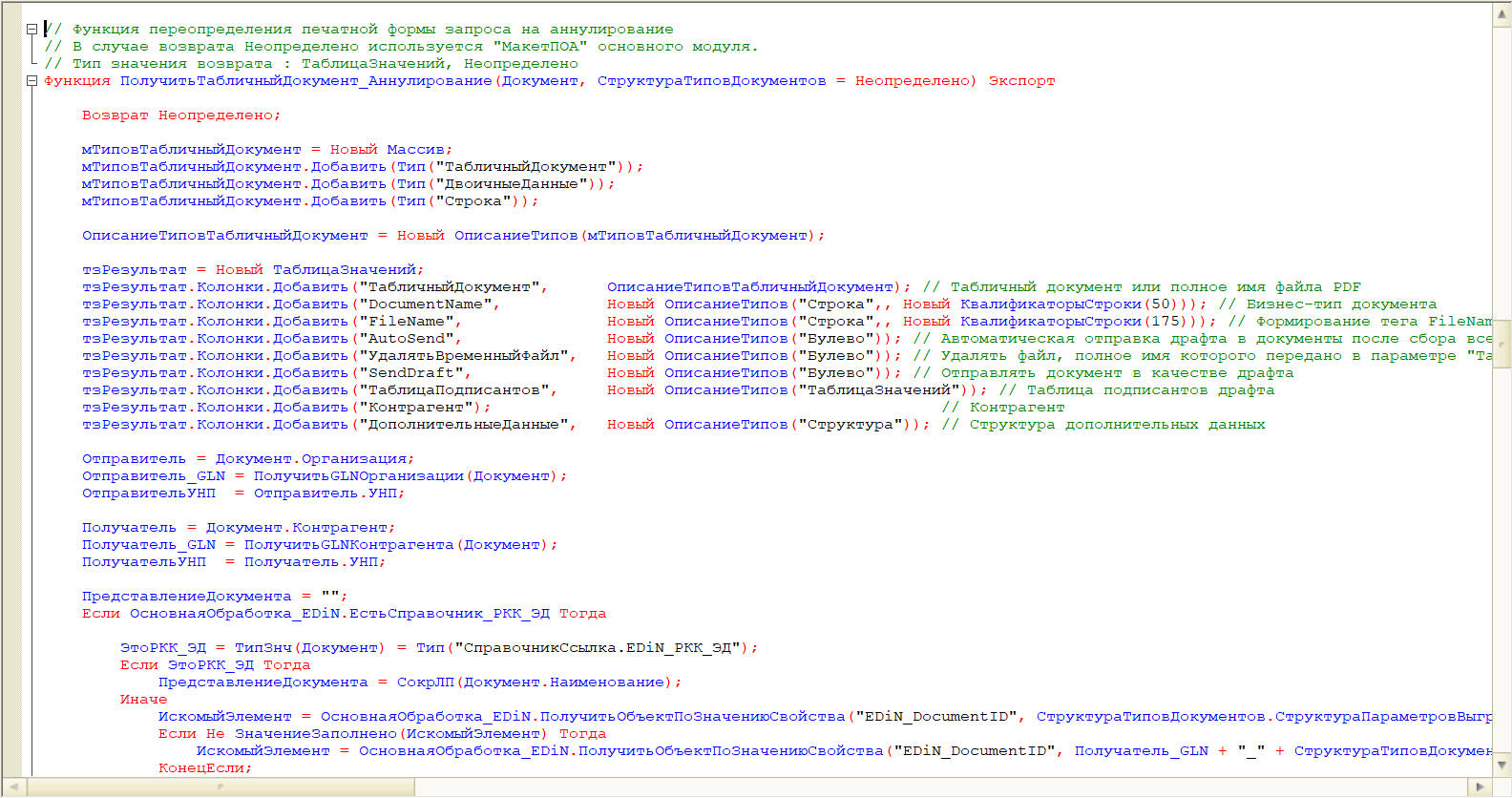Image resolution: width=1512 pixels, height=798 pixels.
Task: Click the '// Структура дополнительных данных' comment
Action: pos(1102,425)
